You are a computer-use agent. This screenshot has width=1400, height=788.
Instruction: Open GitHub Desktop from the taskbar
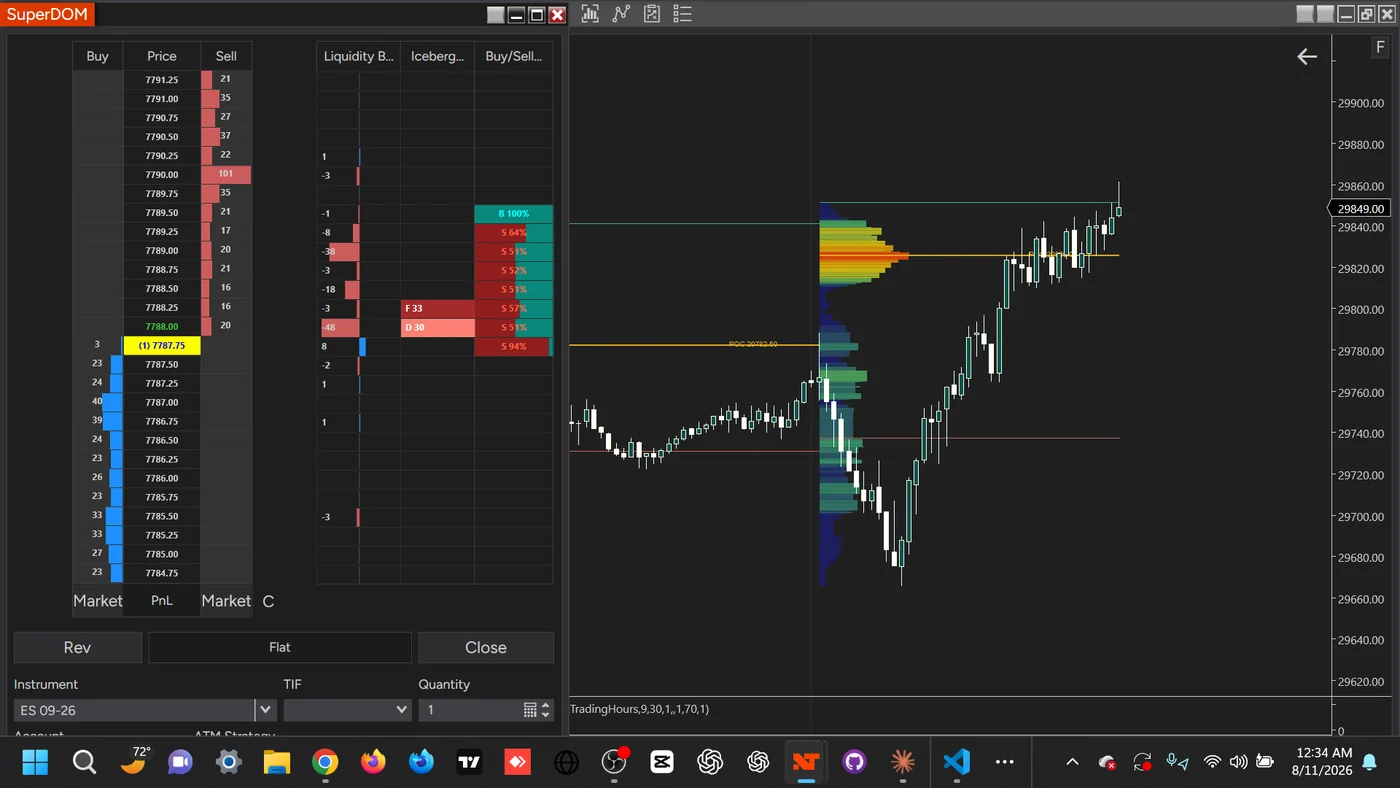click(x=854, y=763)
